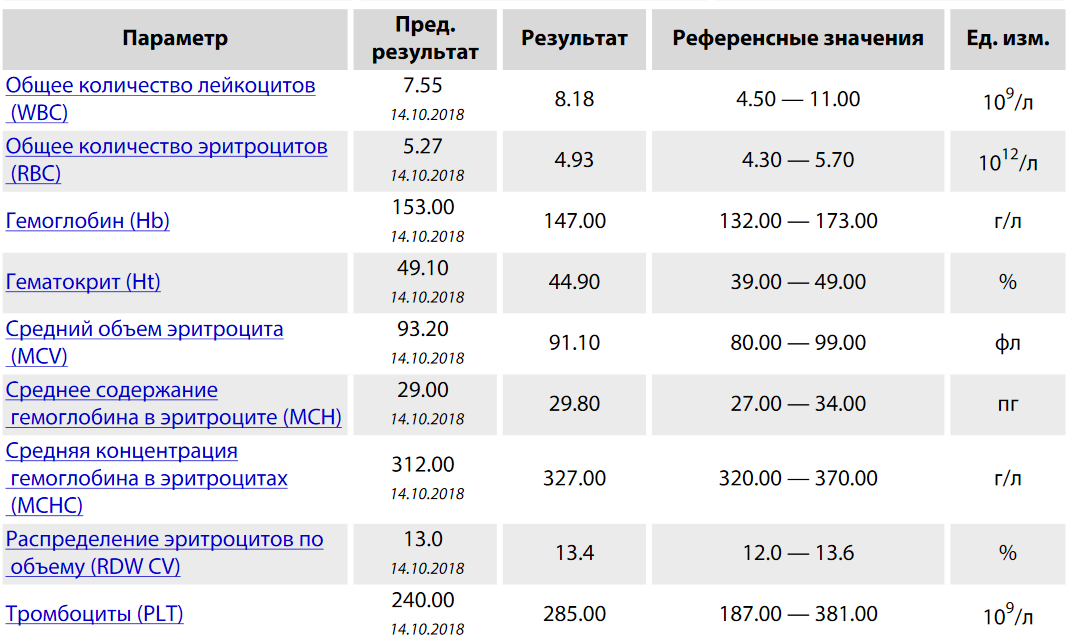Click the Пред. результат column header
Image resolution: width=1069 pixels, height=640 pixels.
click(x=424, y=39)
